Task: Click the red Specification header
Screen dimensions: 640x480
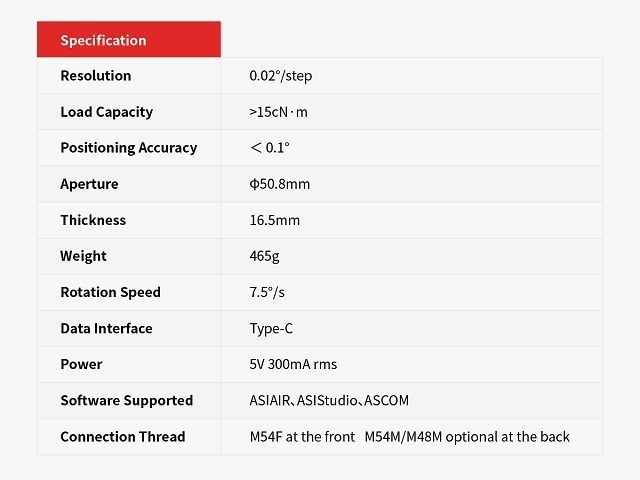Action: 104,40
